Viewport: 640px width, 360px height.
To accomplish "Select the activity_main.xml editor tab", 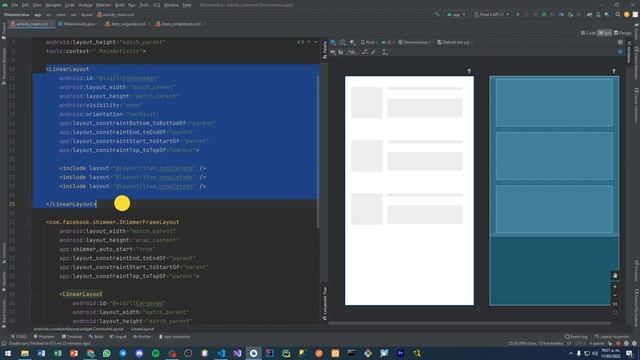I will point(32,24).
